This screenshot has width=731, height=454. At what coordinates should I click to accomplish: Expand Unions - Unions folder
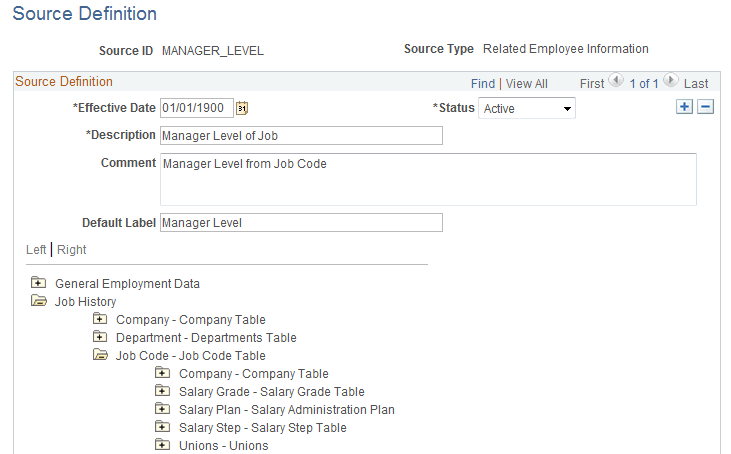pos(162,444)
